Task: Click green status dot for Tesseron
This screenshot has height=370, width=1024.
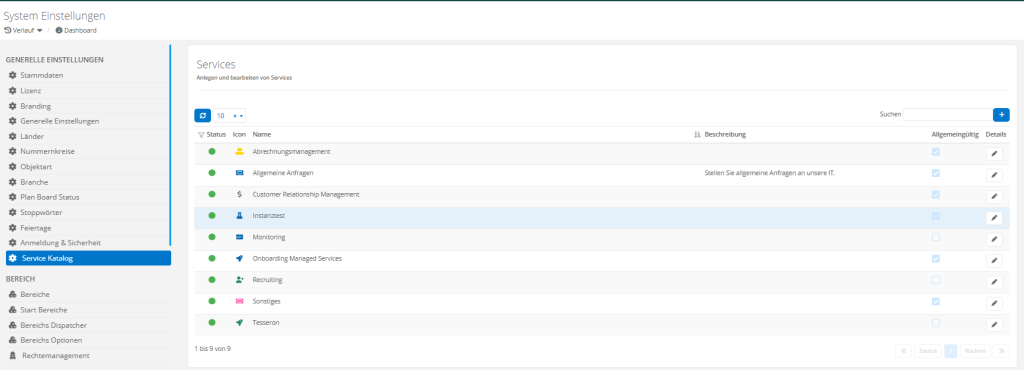Action: tap(212, 322)
